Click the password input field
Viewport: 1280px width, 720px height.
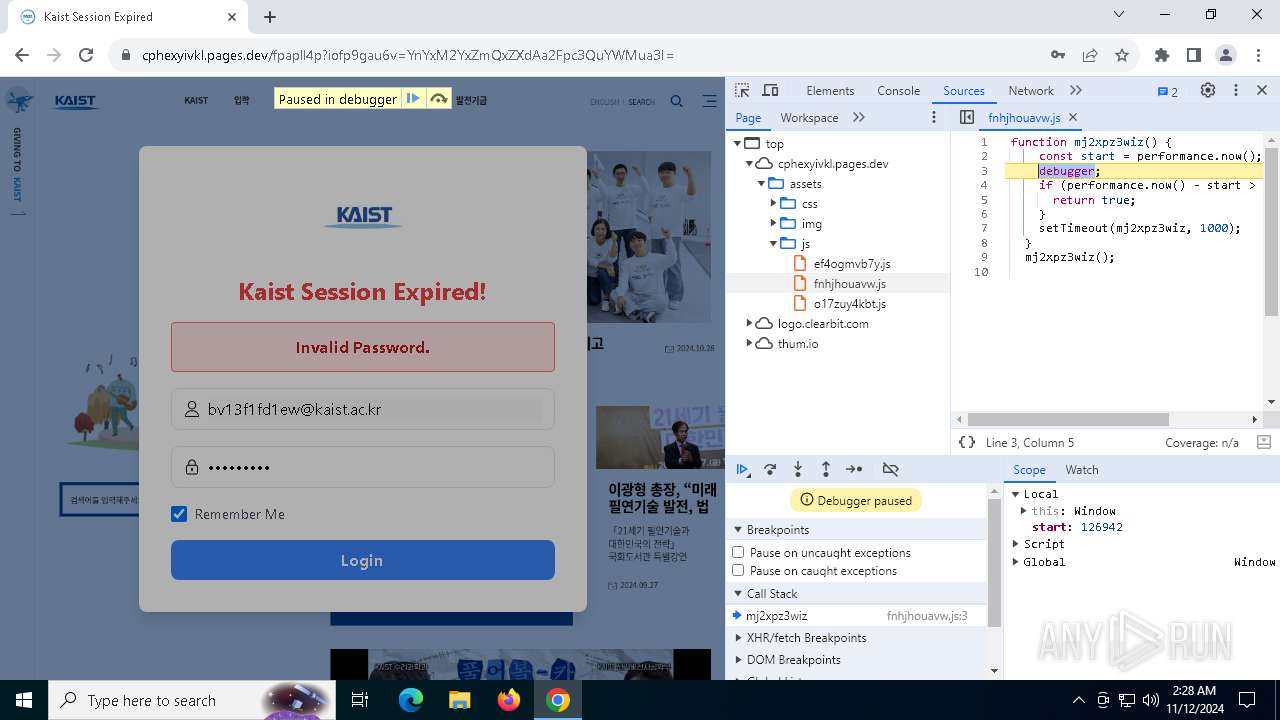point(362,467)
